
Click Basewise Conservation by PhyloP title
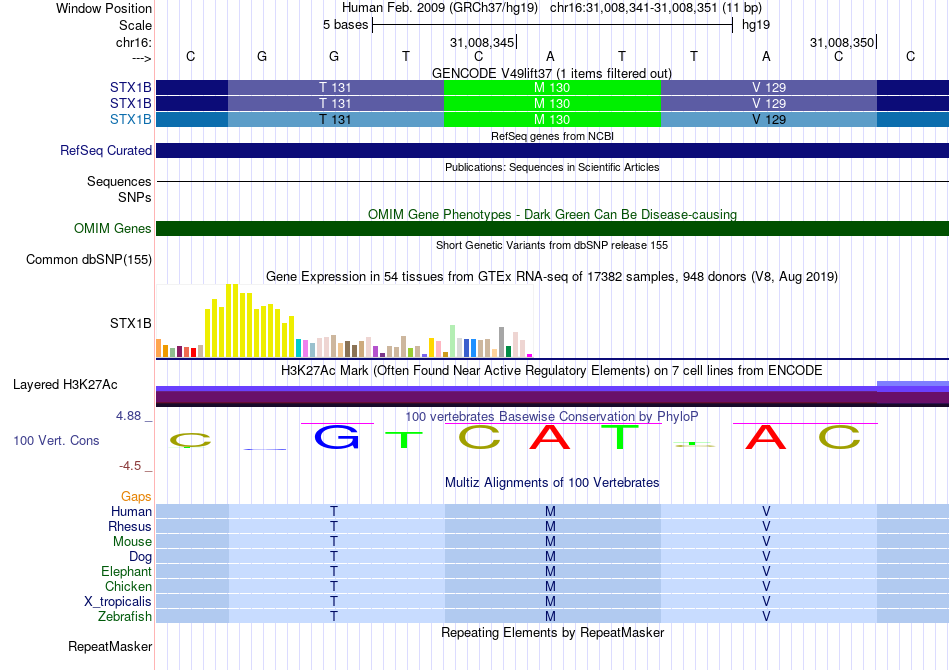tap(552, 417)
